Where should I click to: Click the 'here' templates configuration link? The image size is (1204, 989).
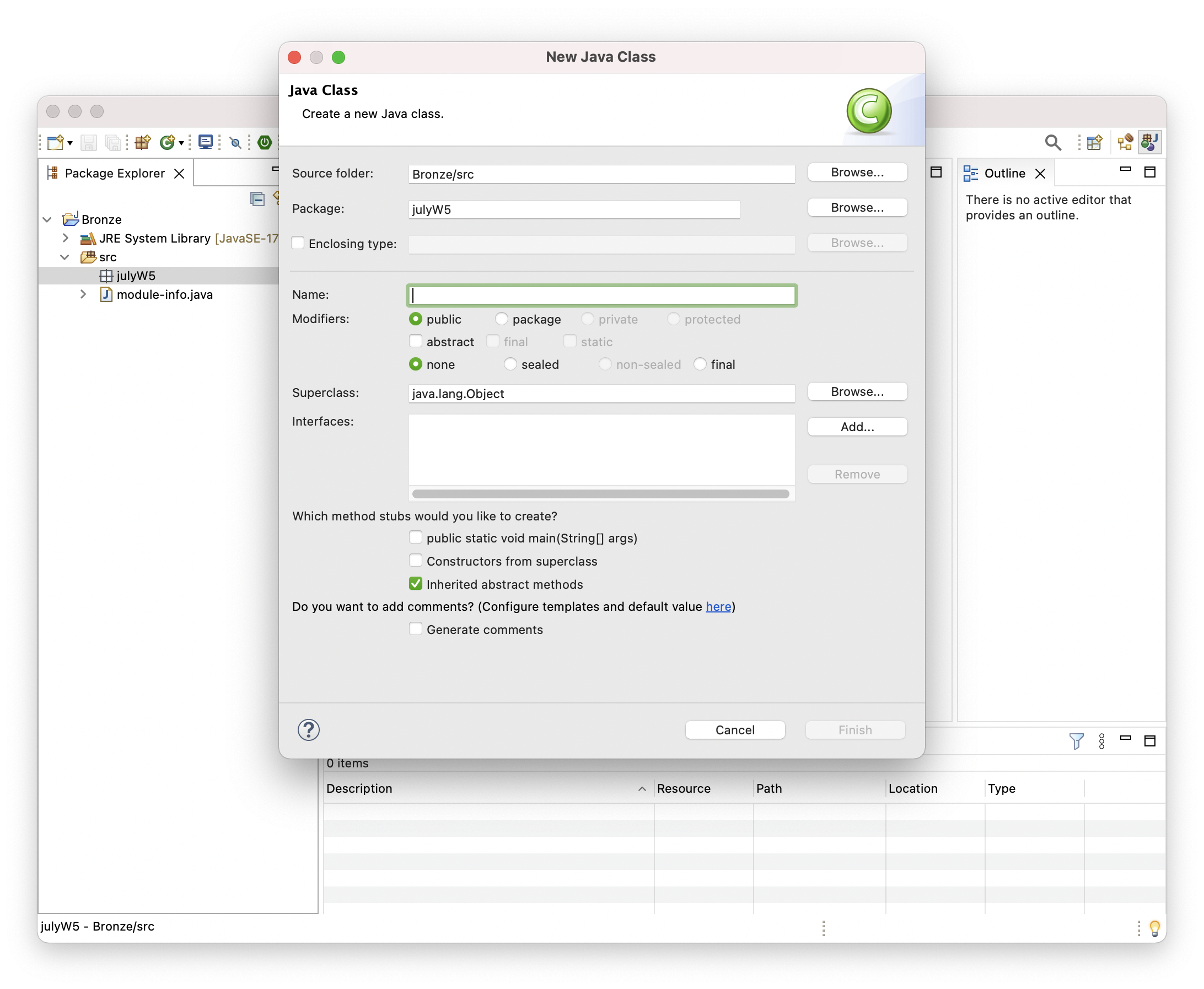point(718,607)
